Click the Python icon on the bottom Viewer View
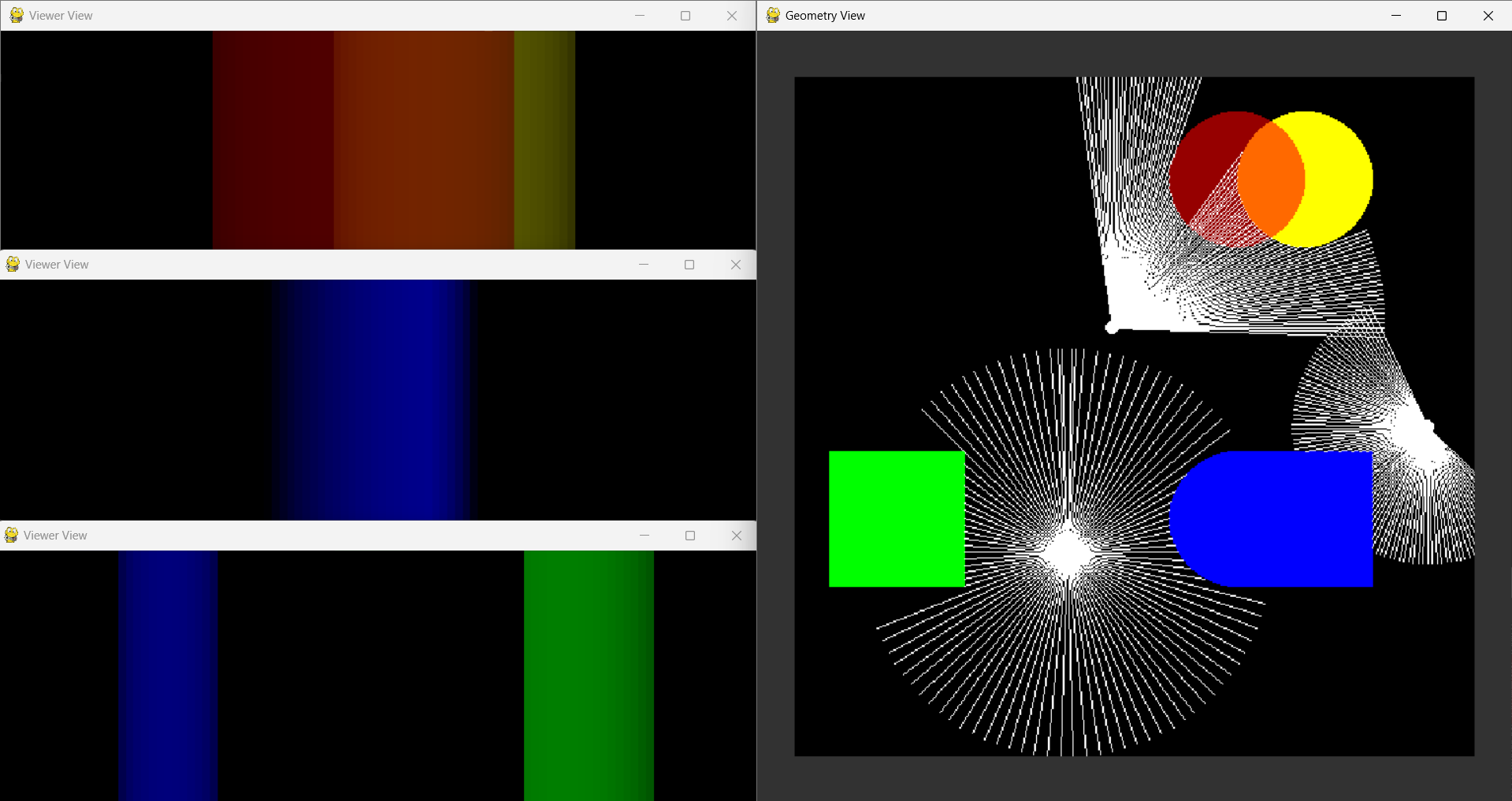This screenshot has height=801, width=1512. pyautogui.click(x=10, y=535)
